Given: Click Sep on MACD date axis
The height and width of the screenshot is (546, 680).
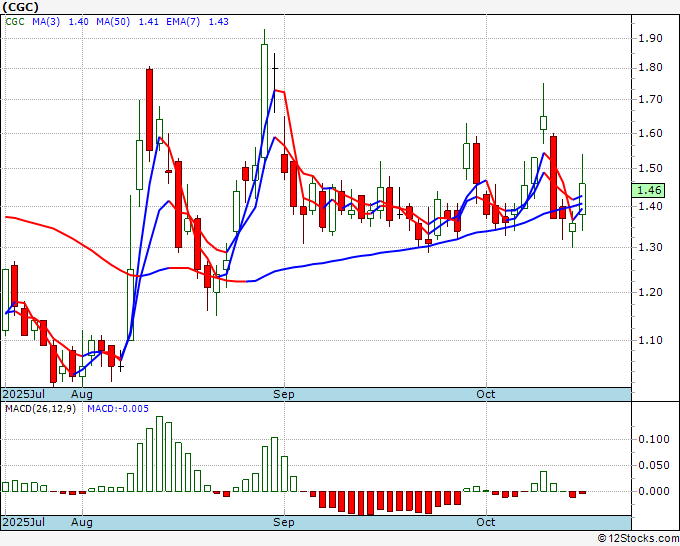Looking at the screenshot, I should (284, 522).
